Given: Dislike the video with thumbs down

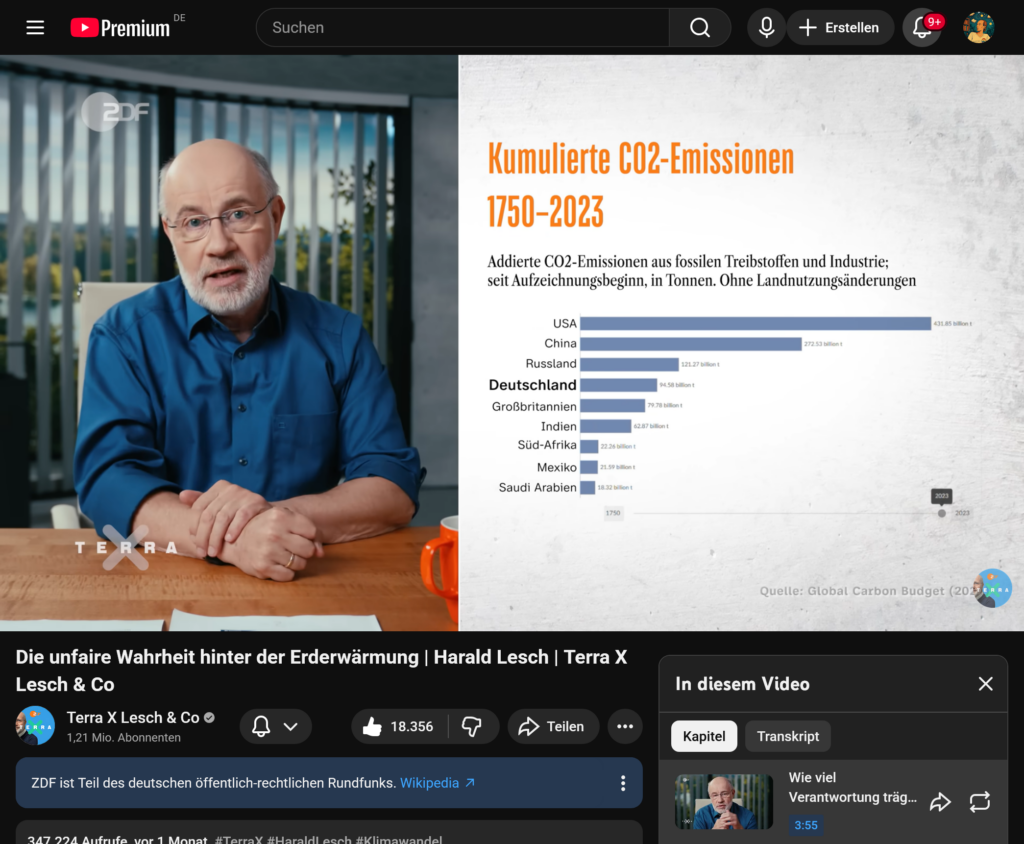Looking at the screenshot, I should point(472,727).
